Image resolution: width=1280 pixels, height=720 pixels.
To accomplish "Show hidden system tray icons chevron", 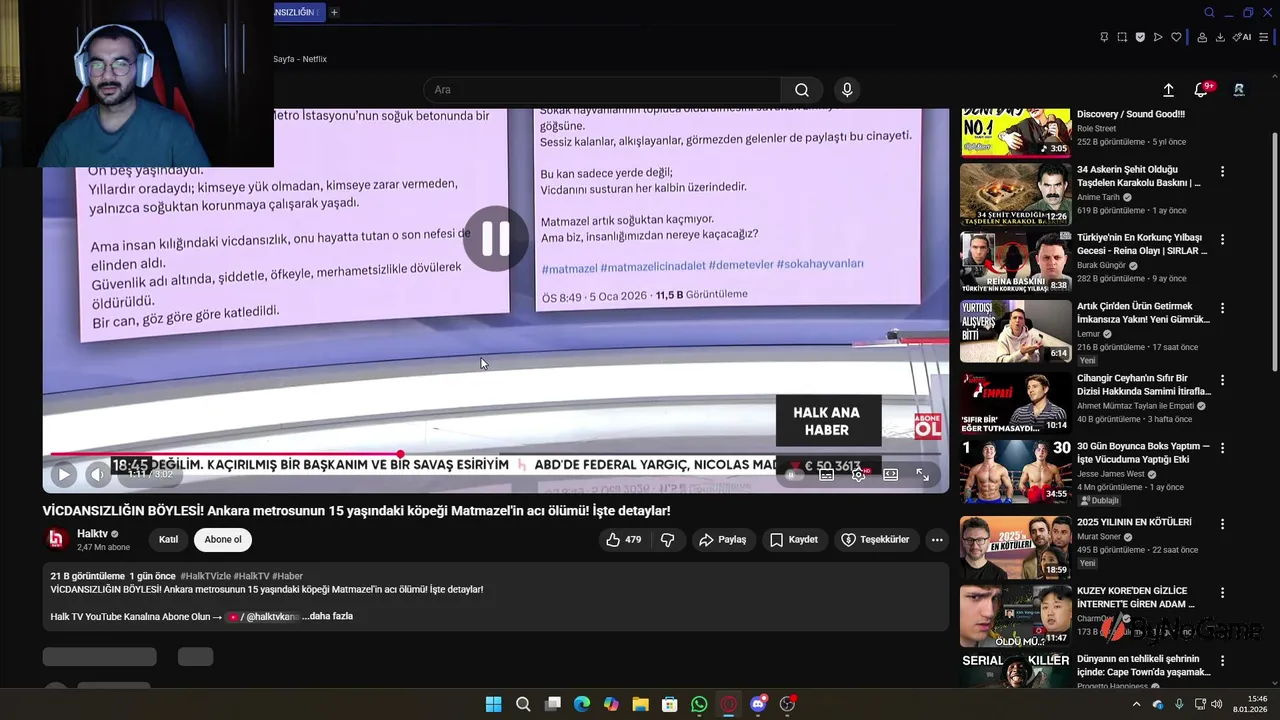I will click(1136, 704).
